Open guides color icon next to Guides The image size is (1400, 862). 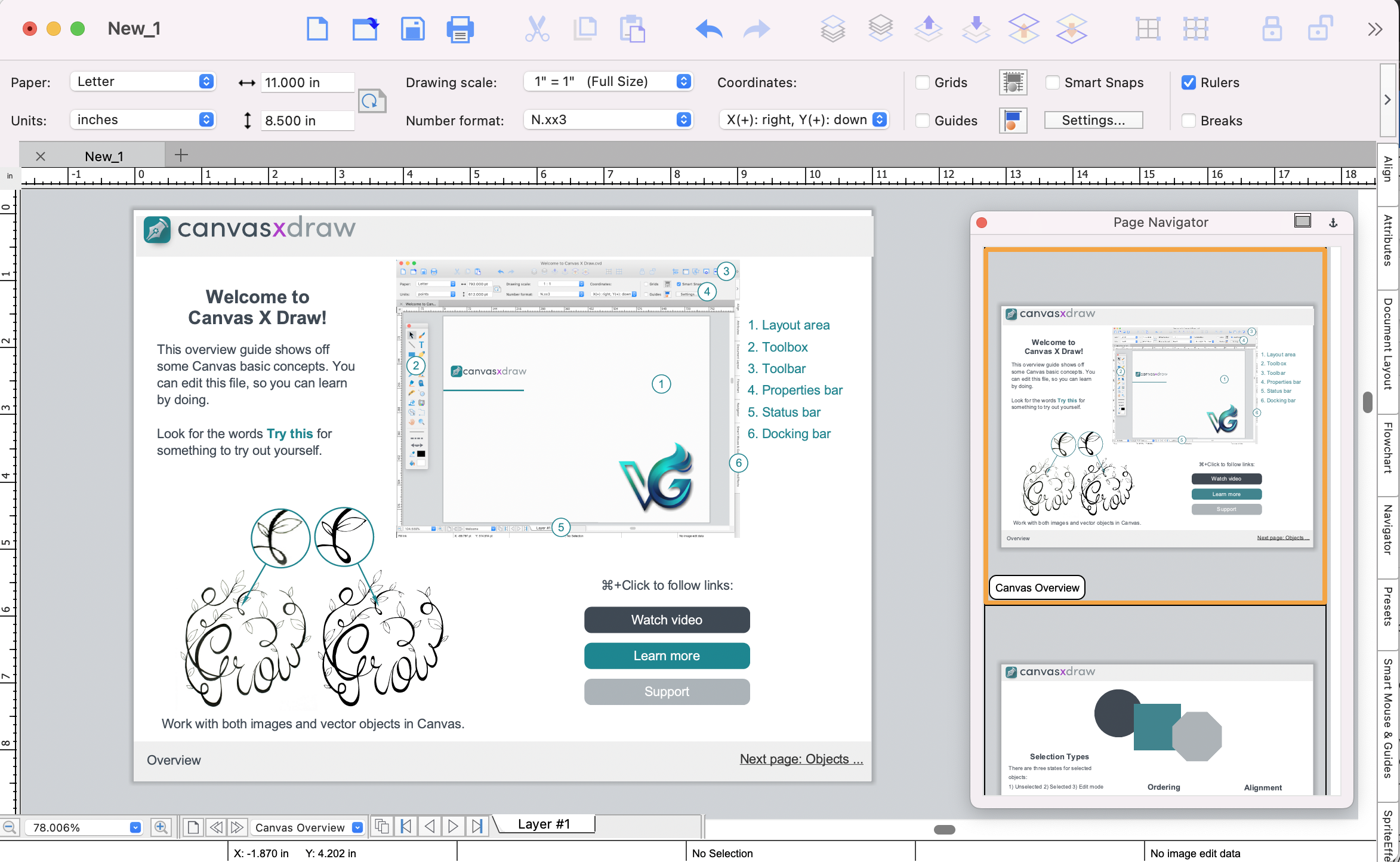(1013, 121)
